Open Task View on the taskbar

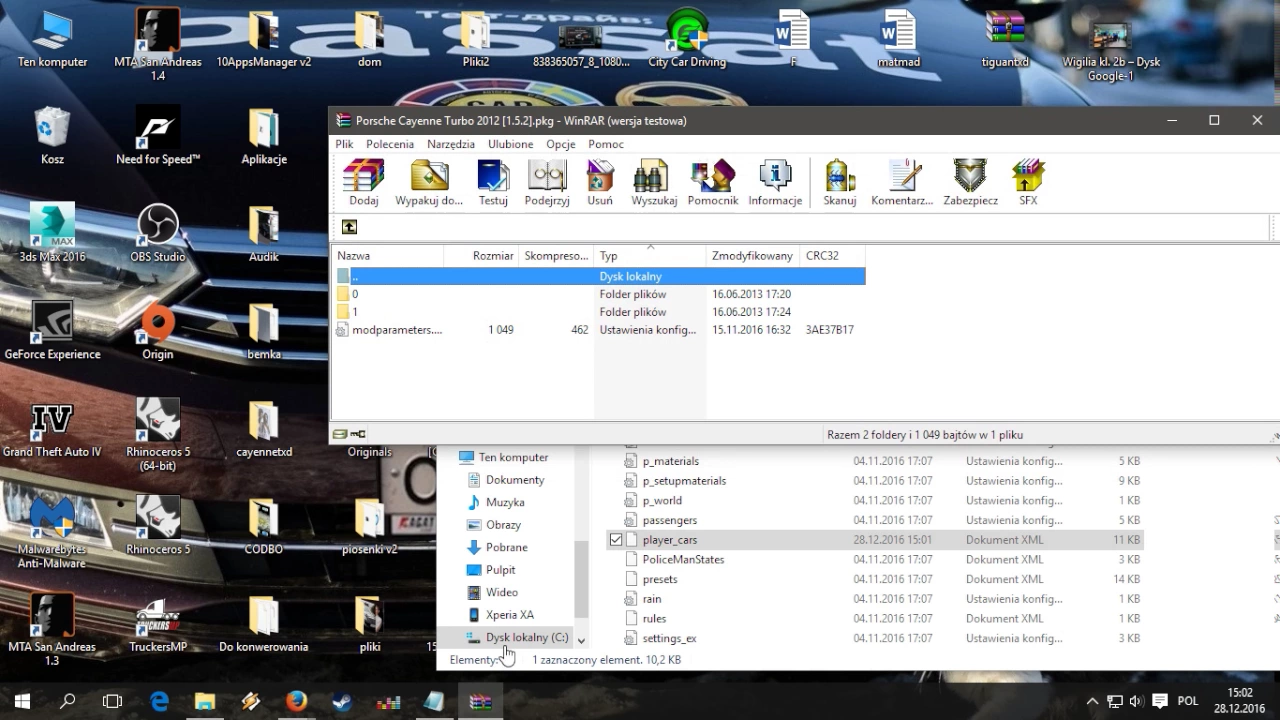click(x=112, y=702)
